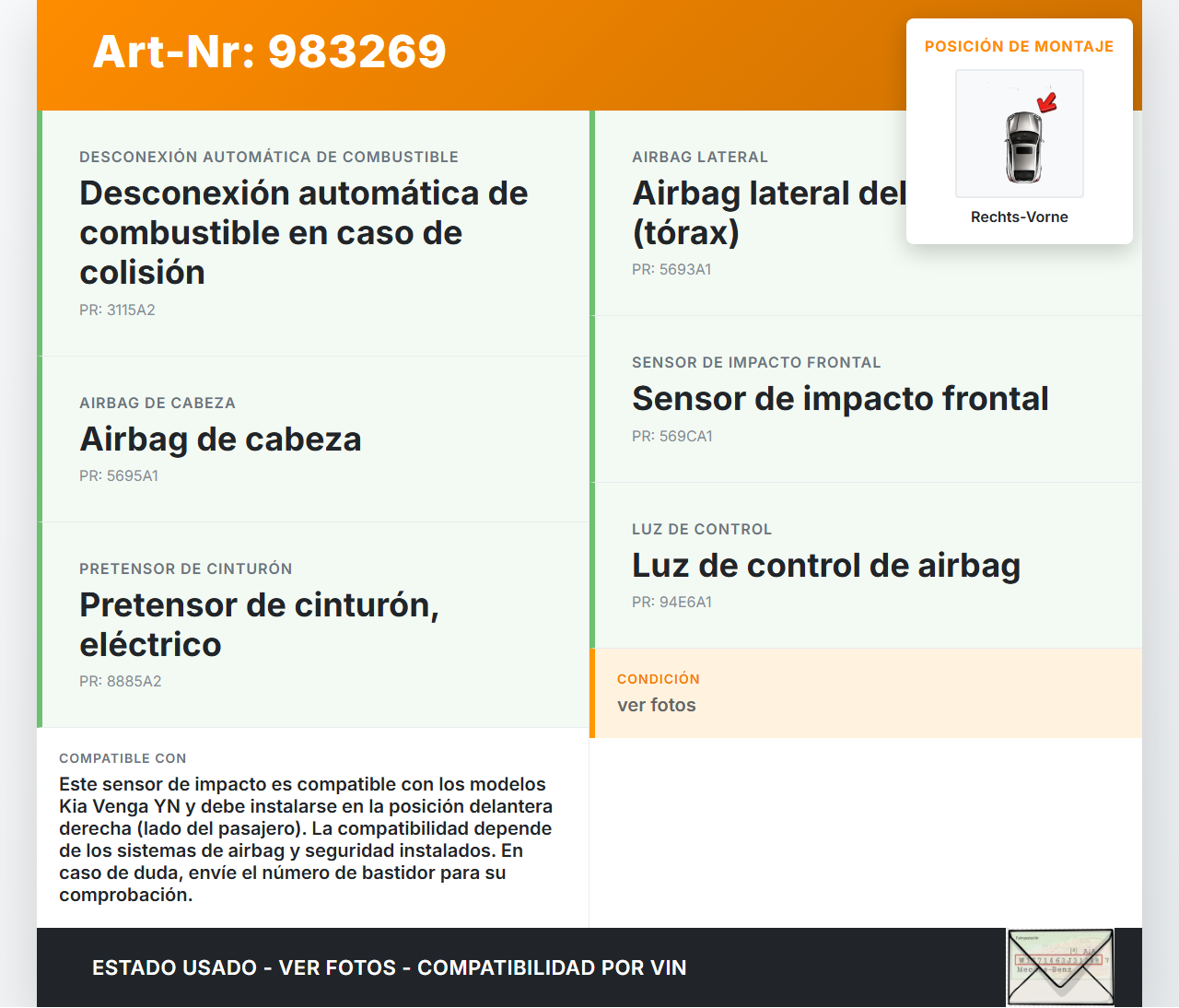Click DESCONEXIÓN AUTOMÁTICA DE COMBUSTIBLE small label
Screen dimensions: 1179x1008
click(x=269, y=158)
